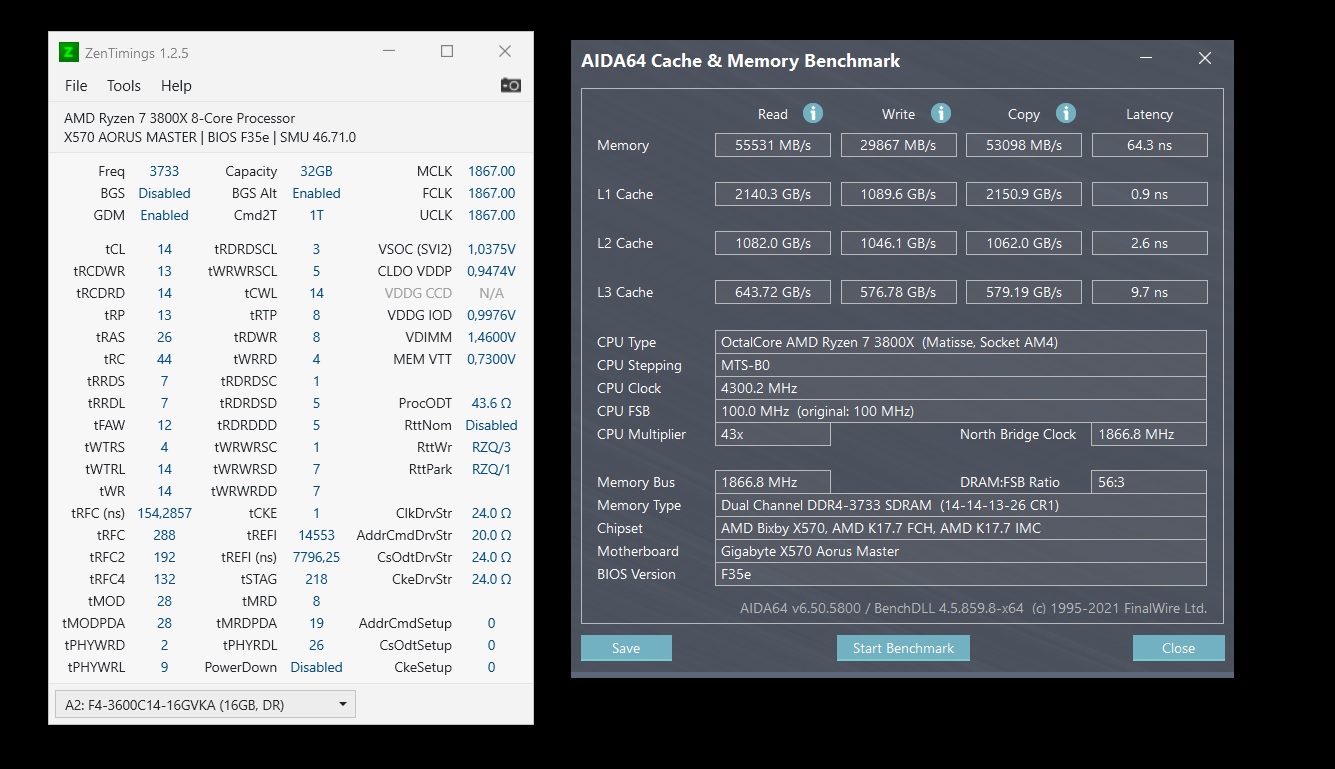Click the Copy column info icon
The height and width of the screenshot is (769, 1335).
1066,113
